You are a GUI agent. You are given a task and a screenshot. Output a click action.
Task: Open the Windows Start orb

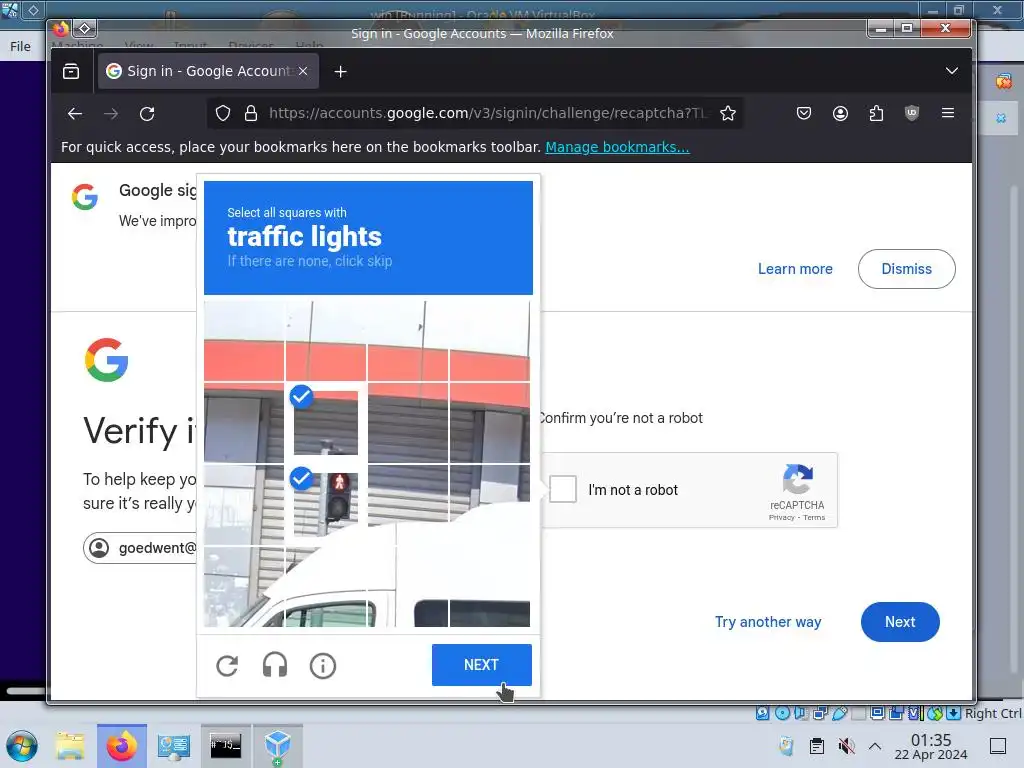[x=22, y=746]
